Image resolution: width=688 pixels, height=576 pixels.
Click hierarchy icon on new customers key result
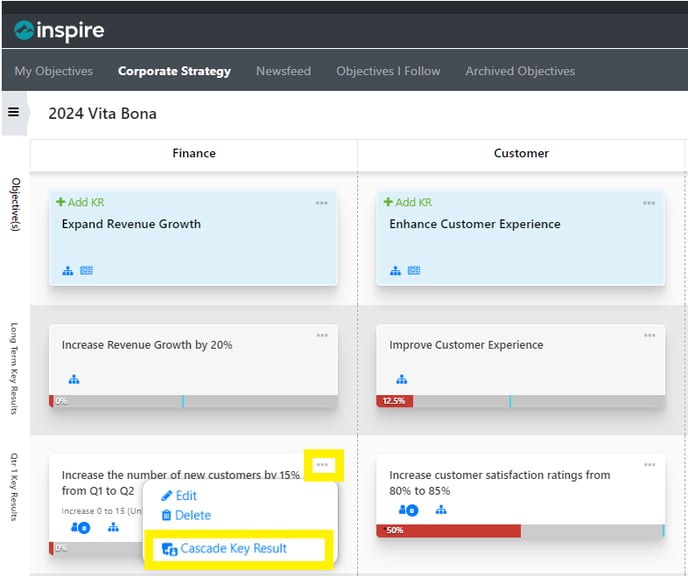113,527
